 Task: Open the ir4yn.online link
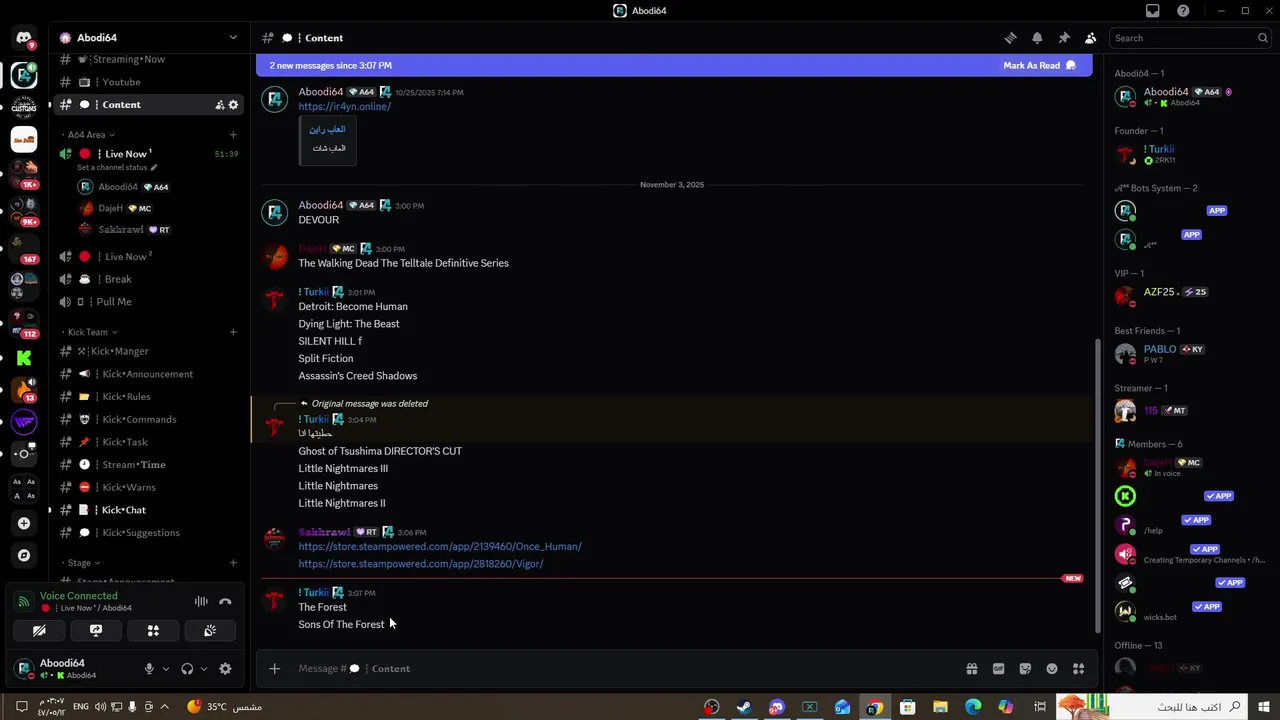click(x=344, y=106)
